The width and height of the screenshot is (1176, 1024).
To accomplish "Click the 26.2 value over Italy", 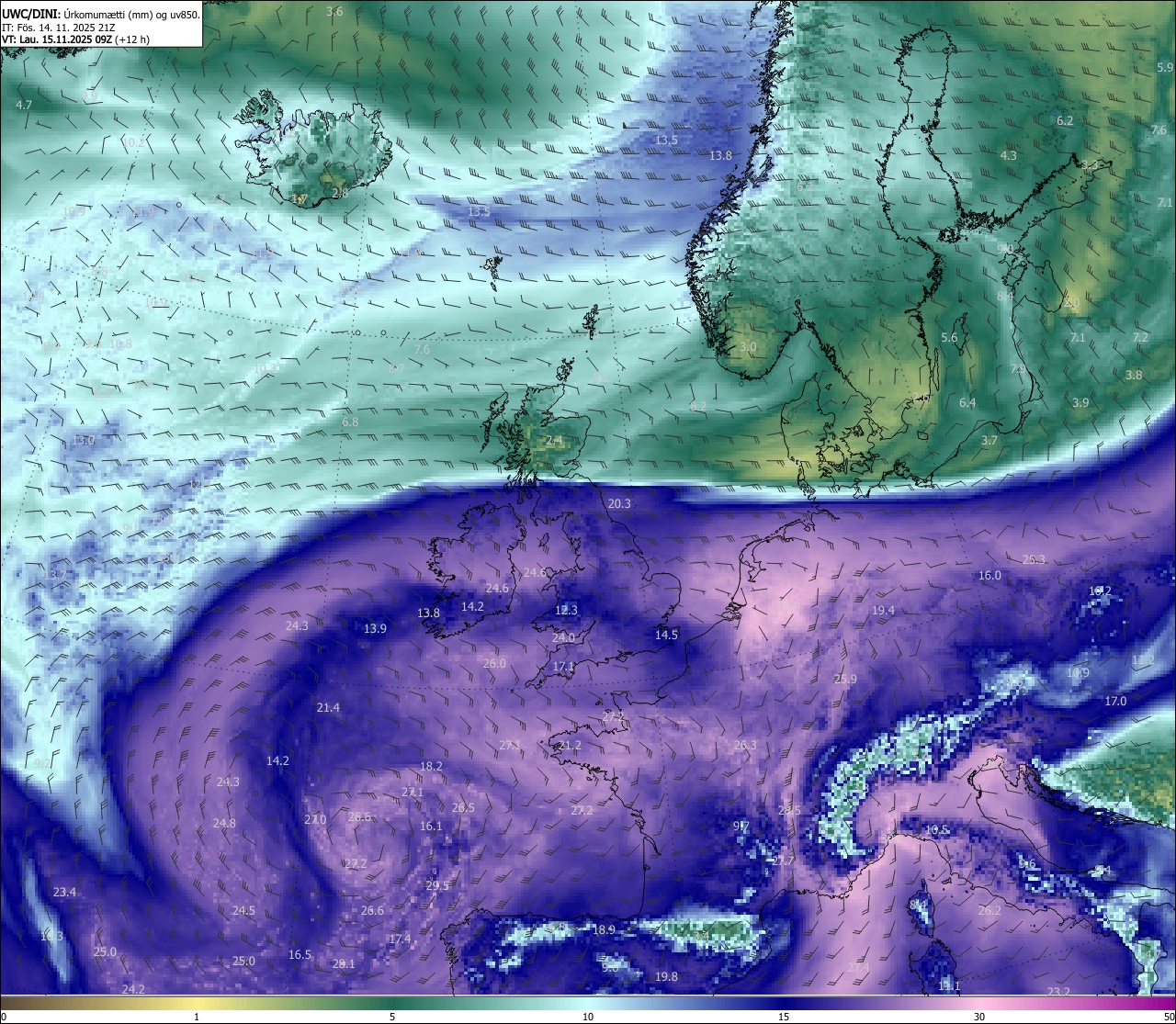I will 989,910.
